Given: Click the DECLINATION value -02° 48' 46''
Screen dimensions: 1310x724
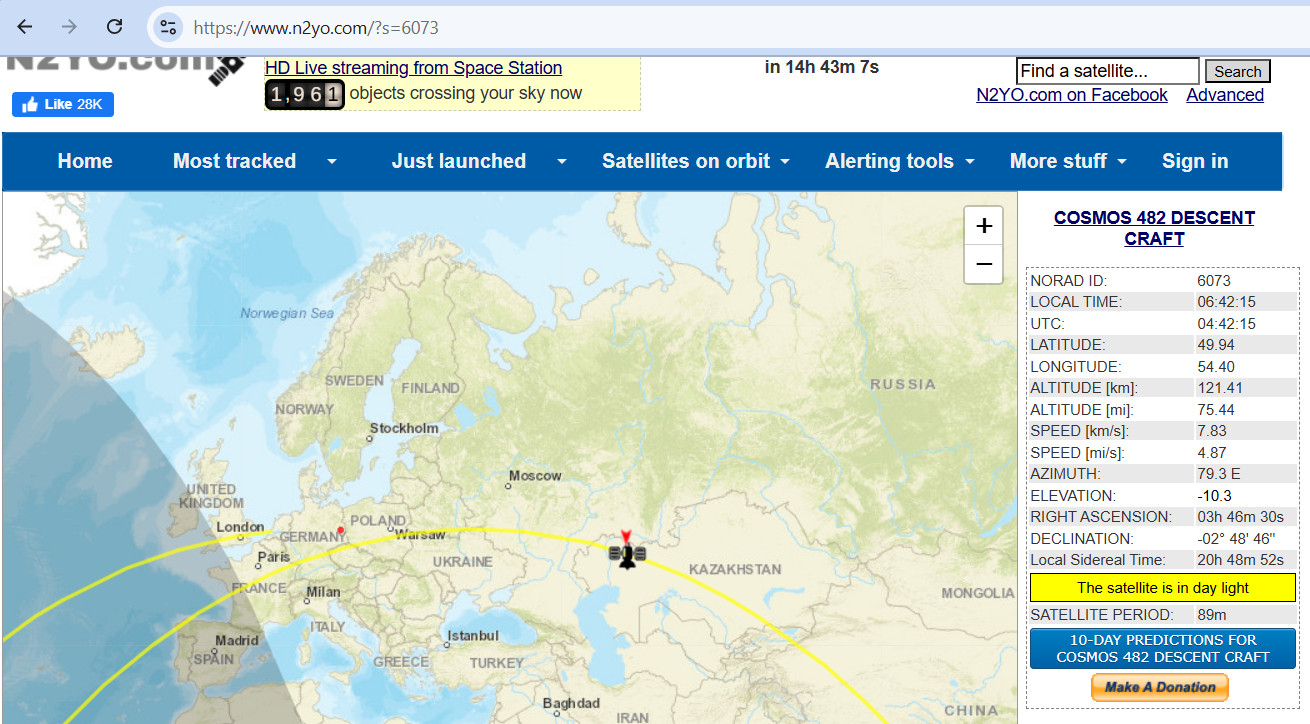Looking at the screenshot, I should (x=1236, y=538).
